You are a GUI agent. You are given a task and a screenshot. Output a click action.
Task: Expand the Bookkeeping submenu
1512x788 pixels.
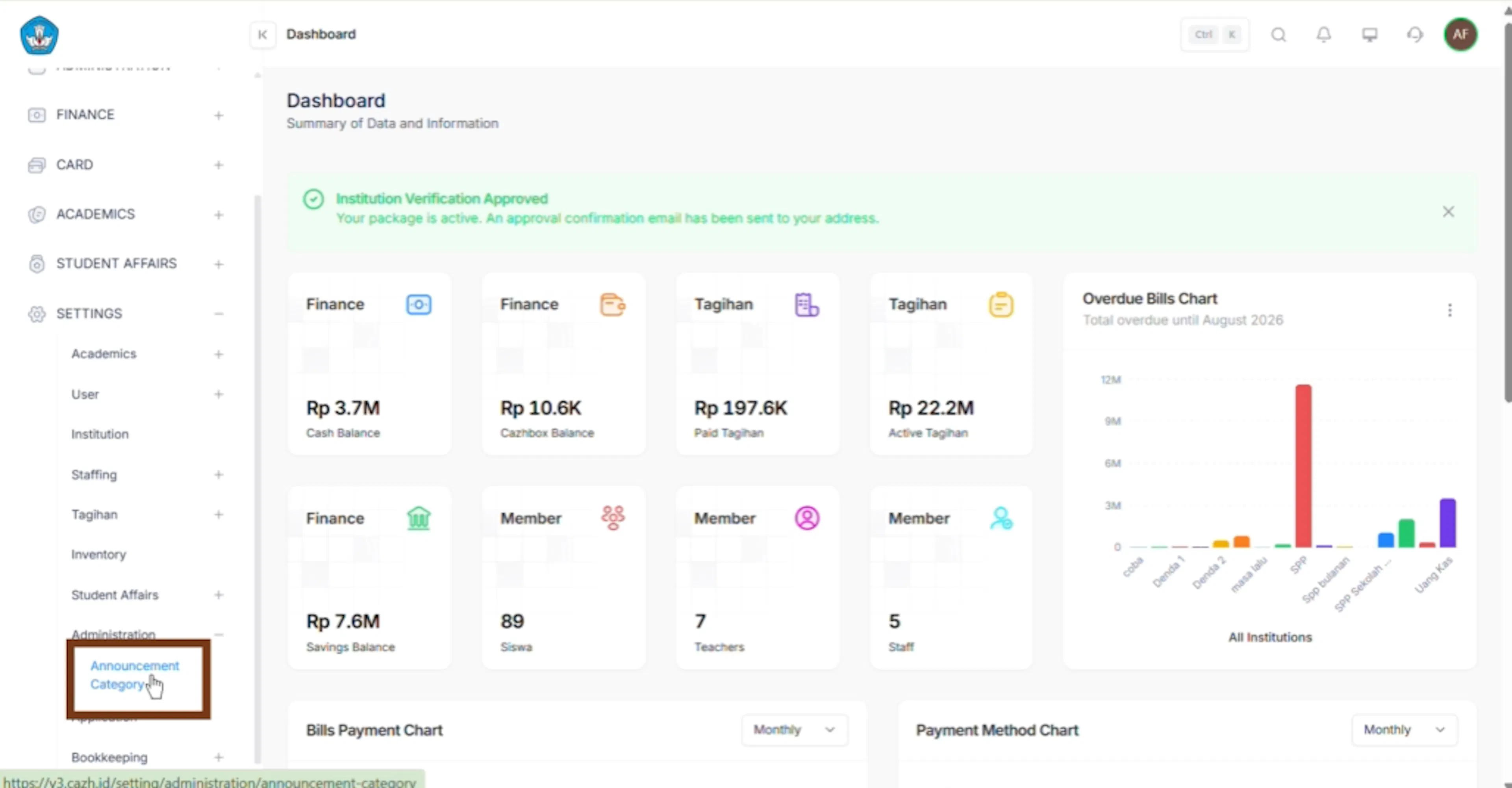coord(219,758)
